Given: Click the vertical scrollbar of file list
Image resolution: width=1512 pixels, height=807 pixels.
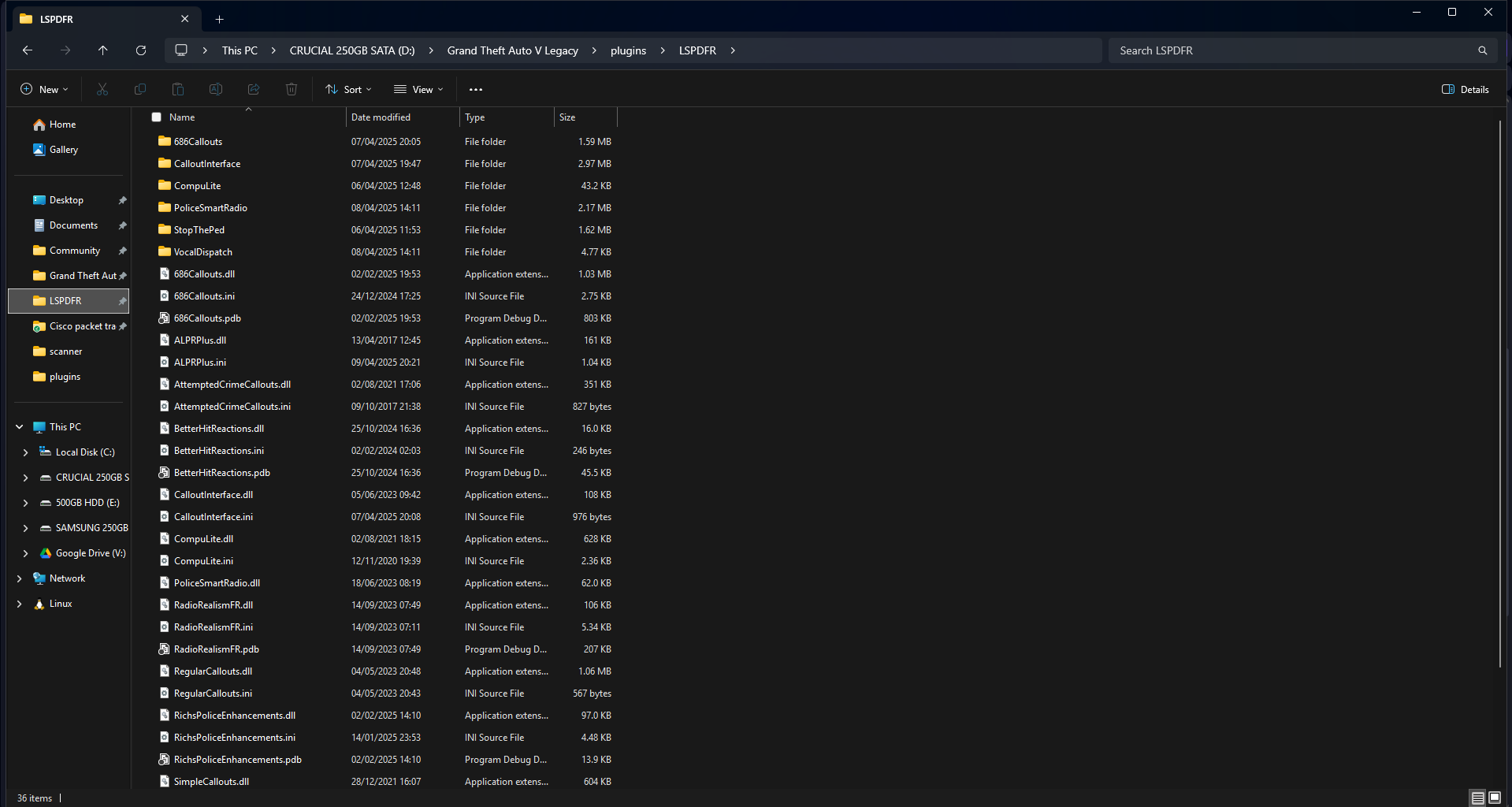Looking at the screenshot, I should (x=1499, y=394).
